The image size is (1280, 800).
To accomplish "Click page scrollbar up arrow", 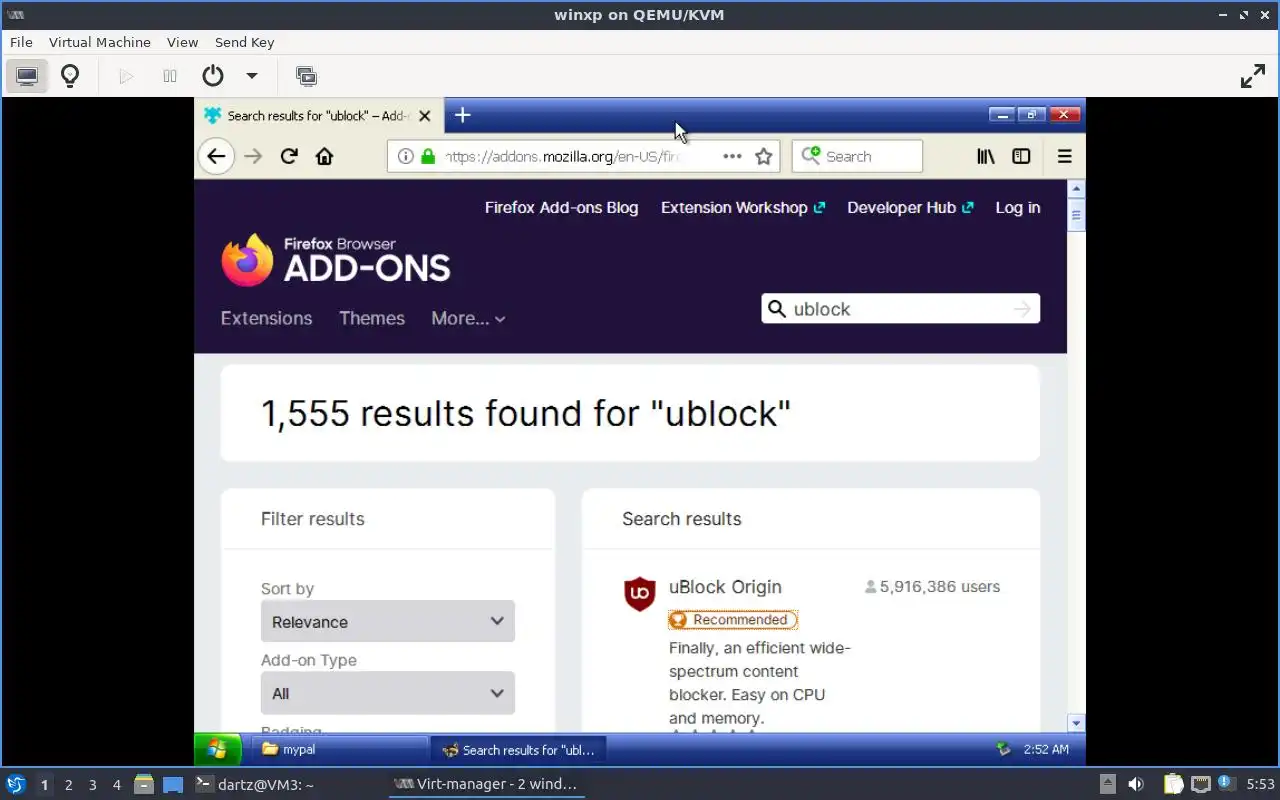I will pos(1076,188).
